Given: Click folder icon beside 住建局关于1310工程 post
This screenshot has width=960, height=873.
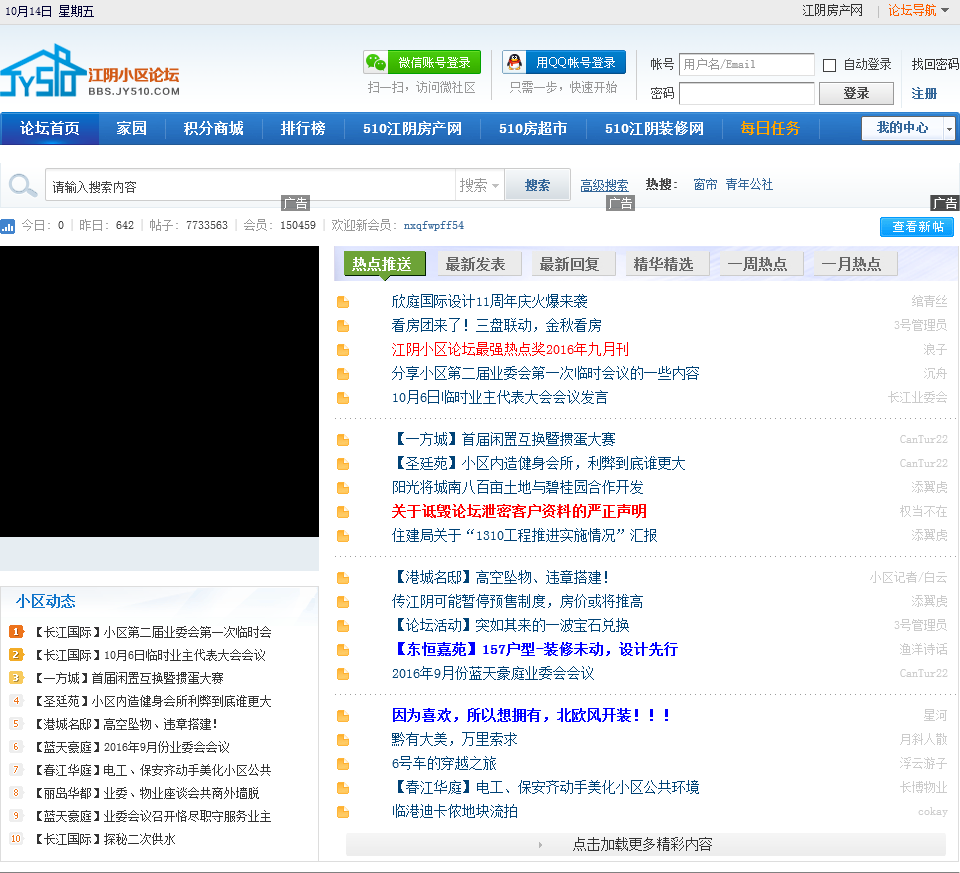Looking at the screenshot, I should tap(343, 536).
